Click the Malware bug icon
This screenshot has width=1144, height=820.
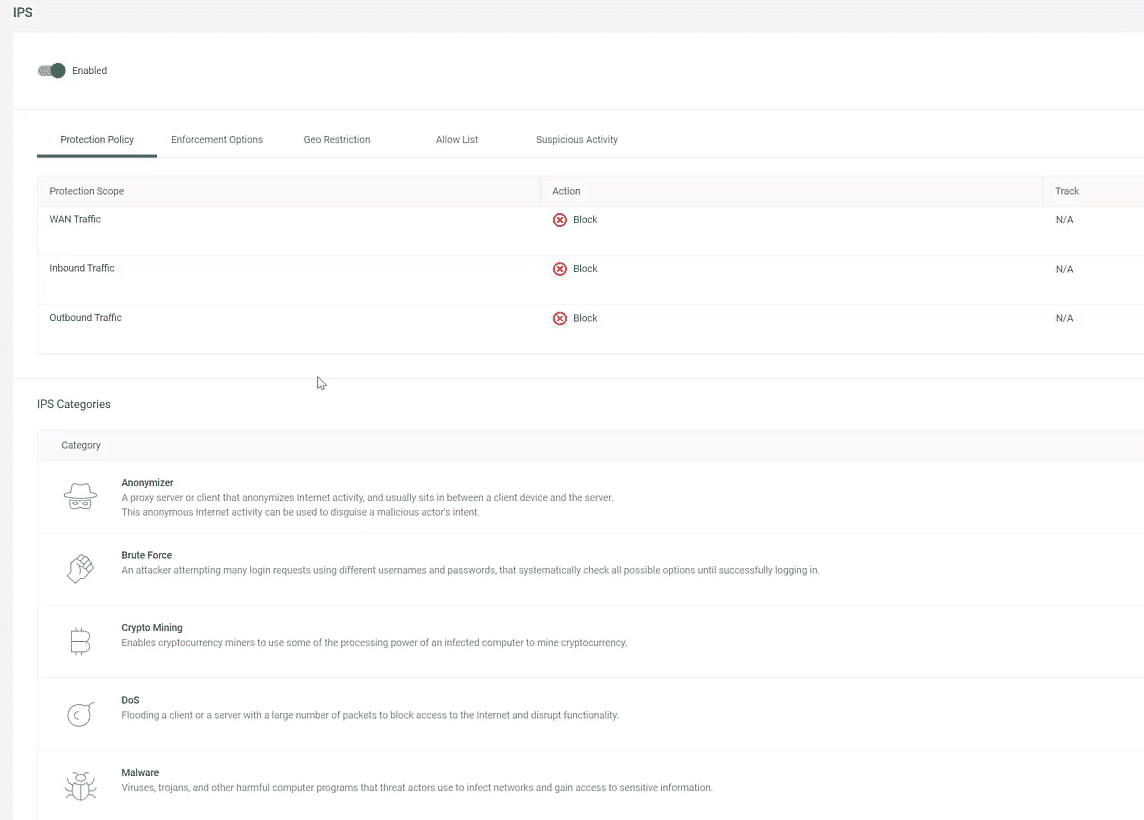(x=80, y=786)
